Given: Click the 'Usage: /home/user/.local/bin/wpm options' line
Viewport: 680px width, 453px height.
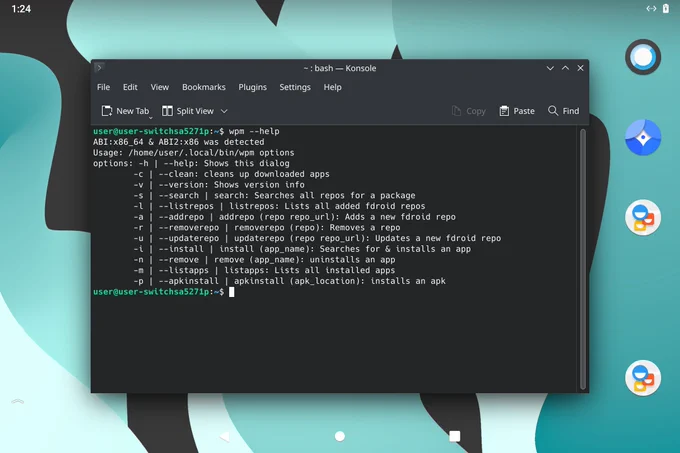Looking at the screenshot, I should pos(193,153).
